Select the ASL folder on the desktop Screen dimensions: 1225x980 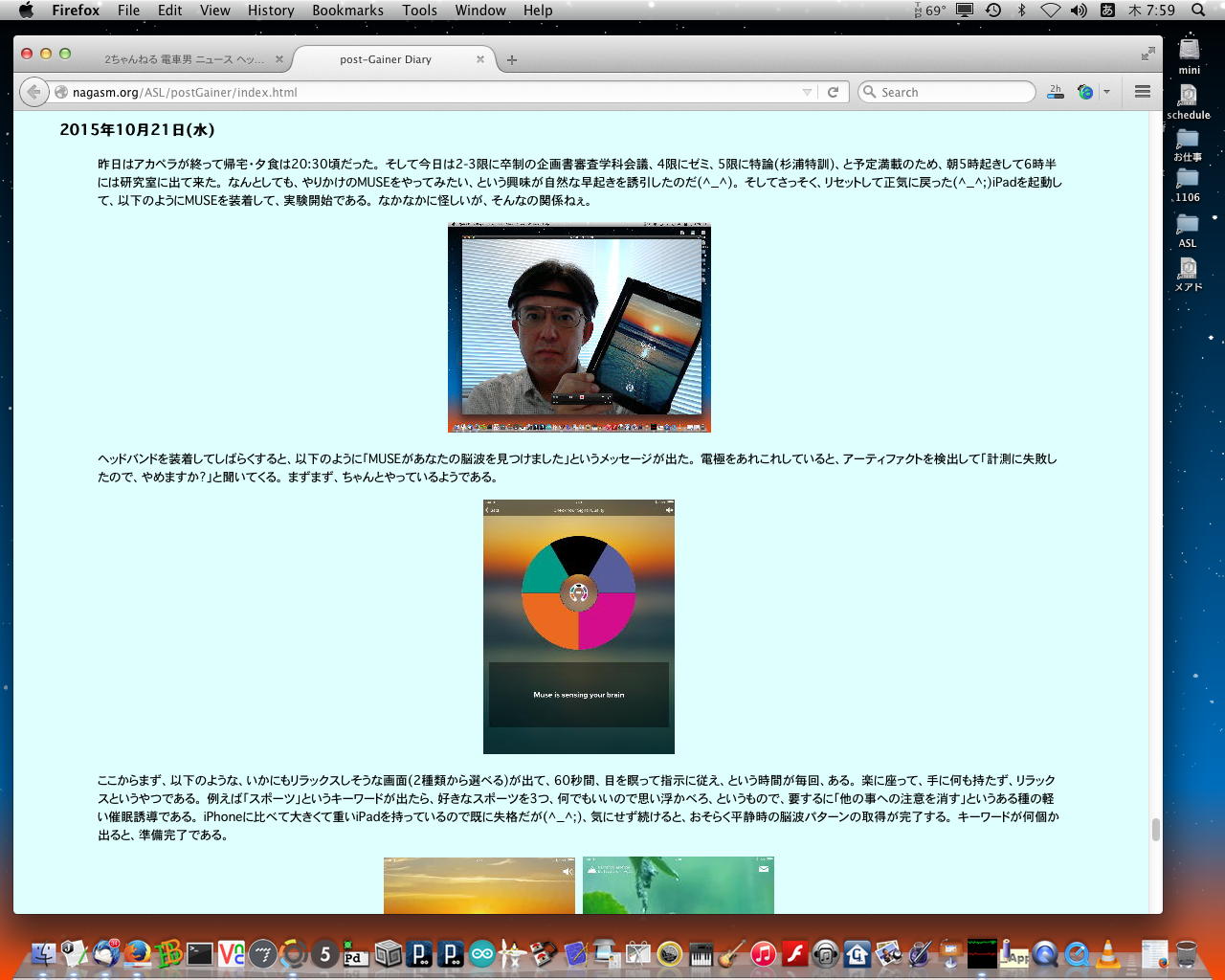(1188, 231)
